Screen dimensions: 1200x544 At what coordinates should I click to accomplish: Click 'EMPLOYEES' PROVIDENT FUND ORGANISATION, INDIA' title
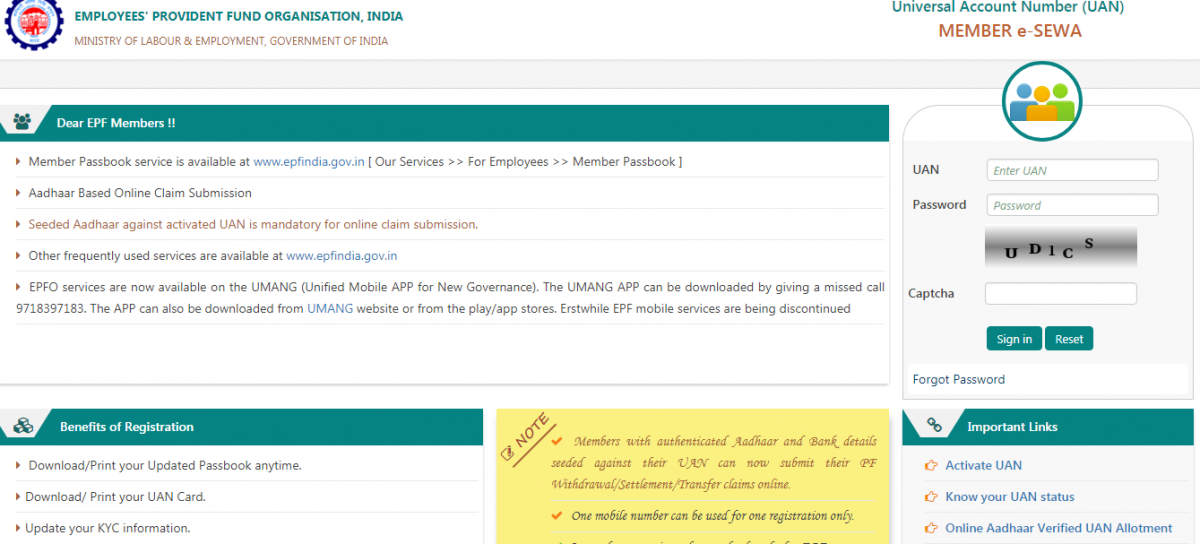tap(240, 17)
